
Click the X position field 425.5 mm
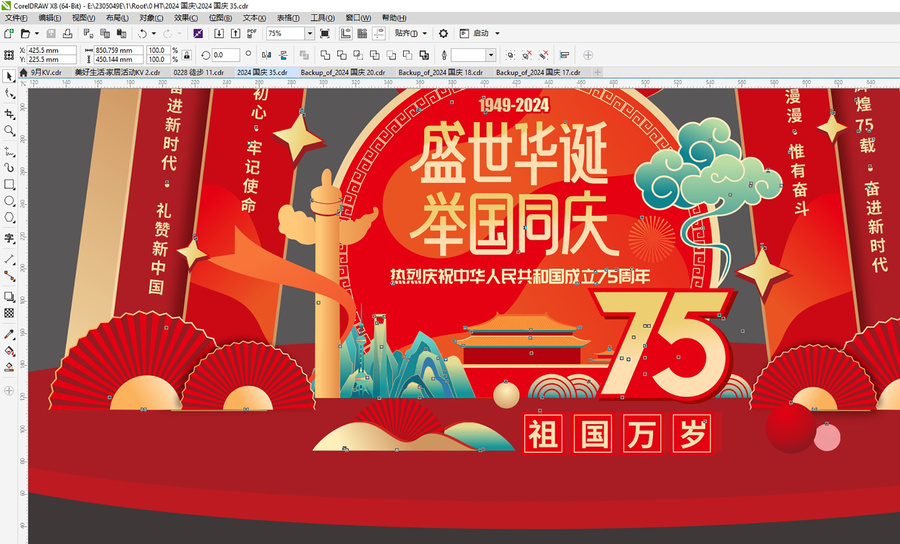tap(51, 50)
